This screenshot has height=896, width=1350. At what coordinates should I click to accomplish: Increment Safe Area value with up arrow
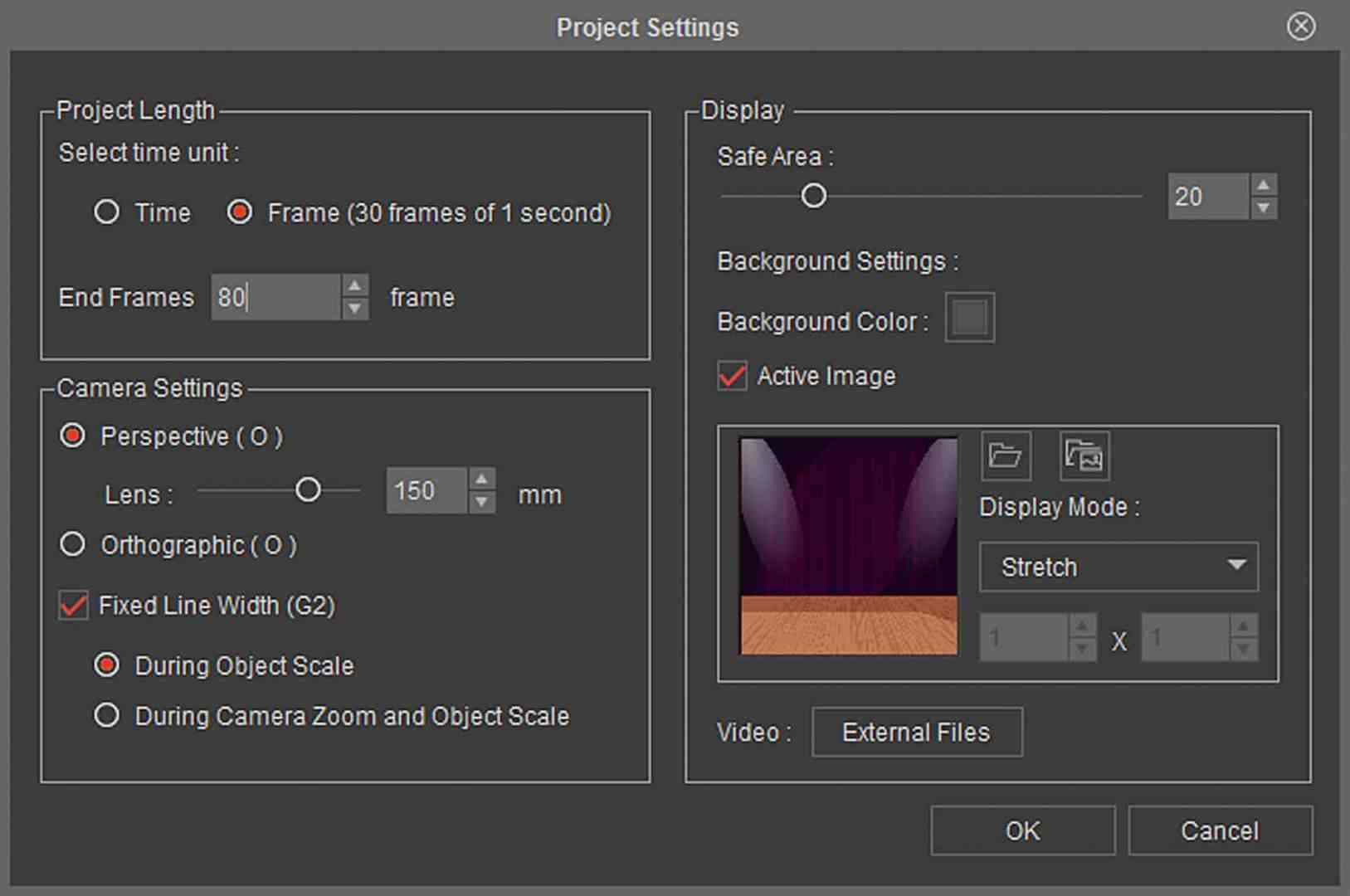coord(1263,185)
